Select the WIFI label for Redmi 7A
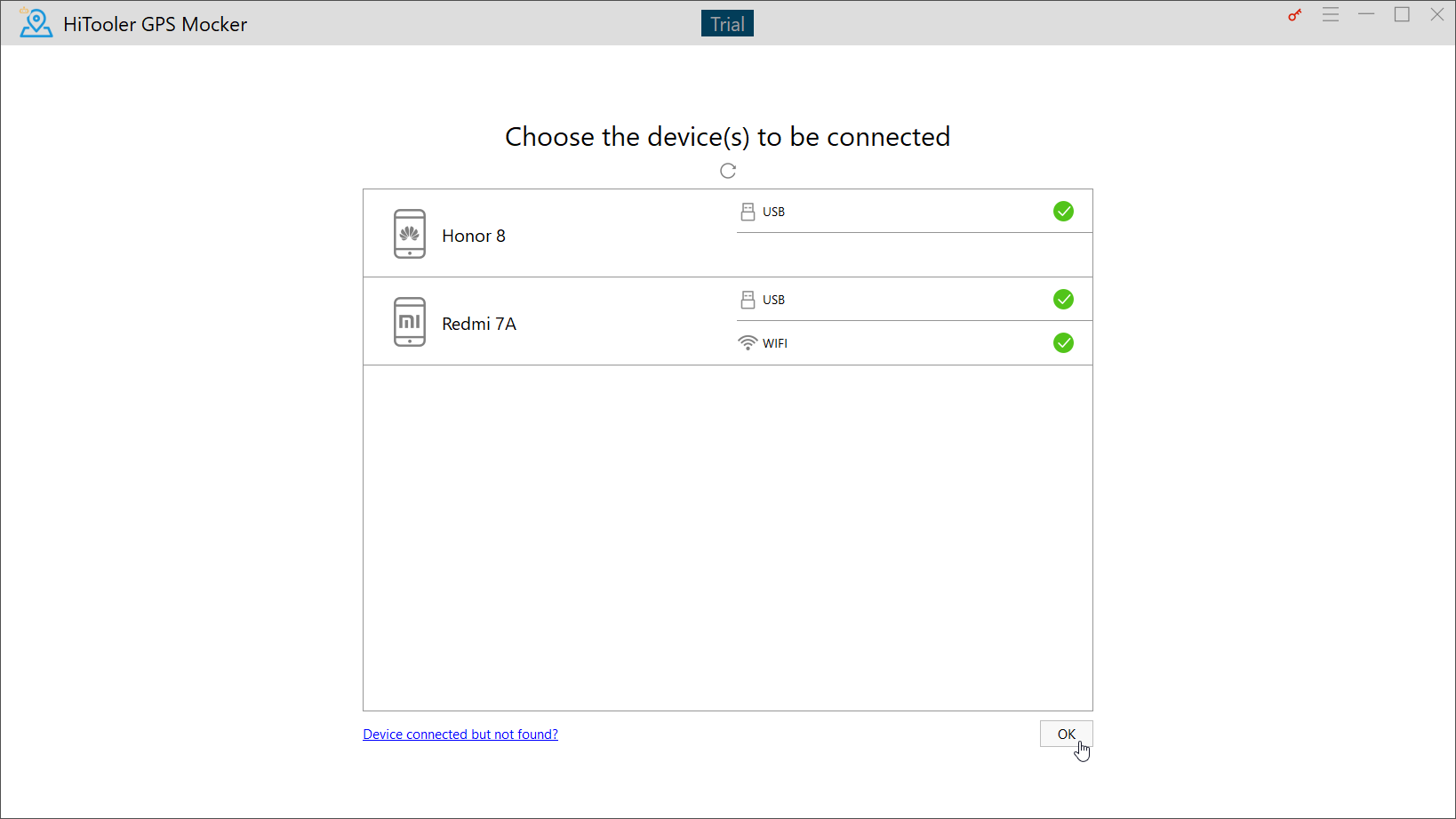Screen dimensions: 1456x819 click(x=775, y=343)
